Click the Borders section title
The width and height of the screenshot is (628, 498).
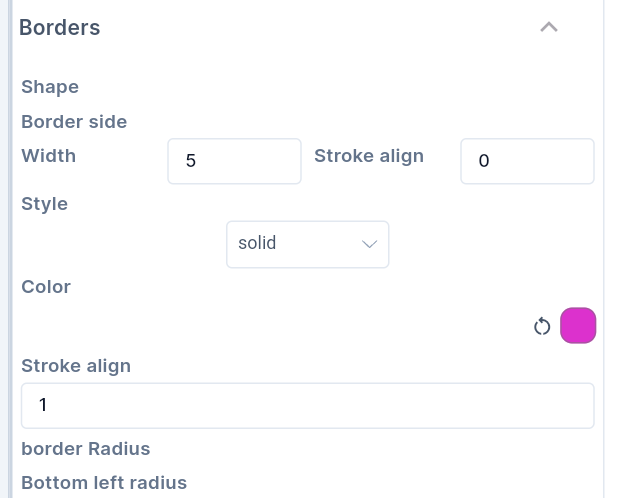tap(60, 27)
